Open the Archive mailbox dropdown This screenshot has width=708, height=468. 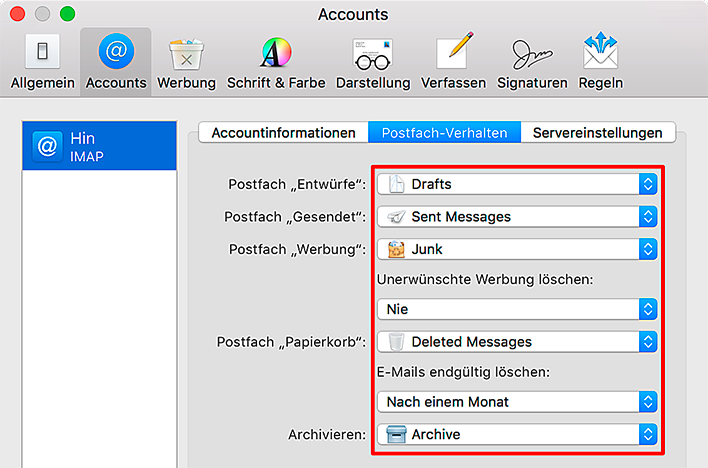click(x=517, y=435)
